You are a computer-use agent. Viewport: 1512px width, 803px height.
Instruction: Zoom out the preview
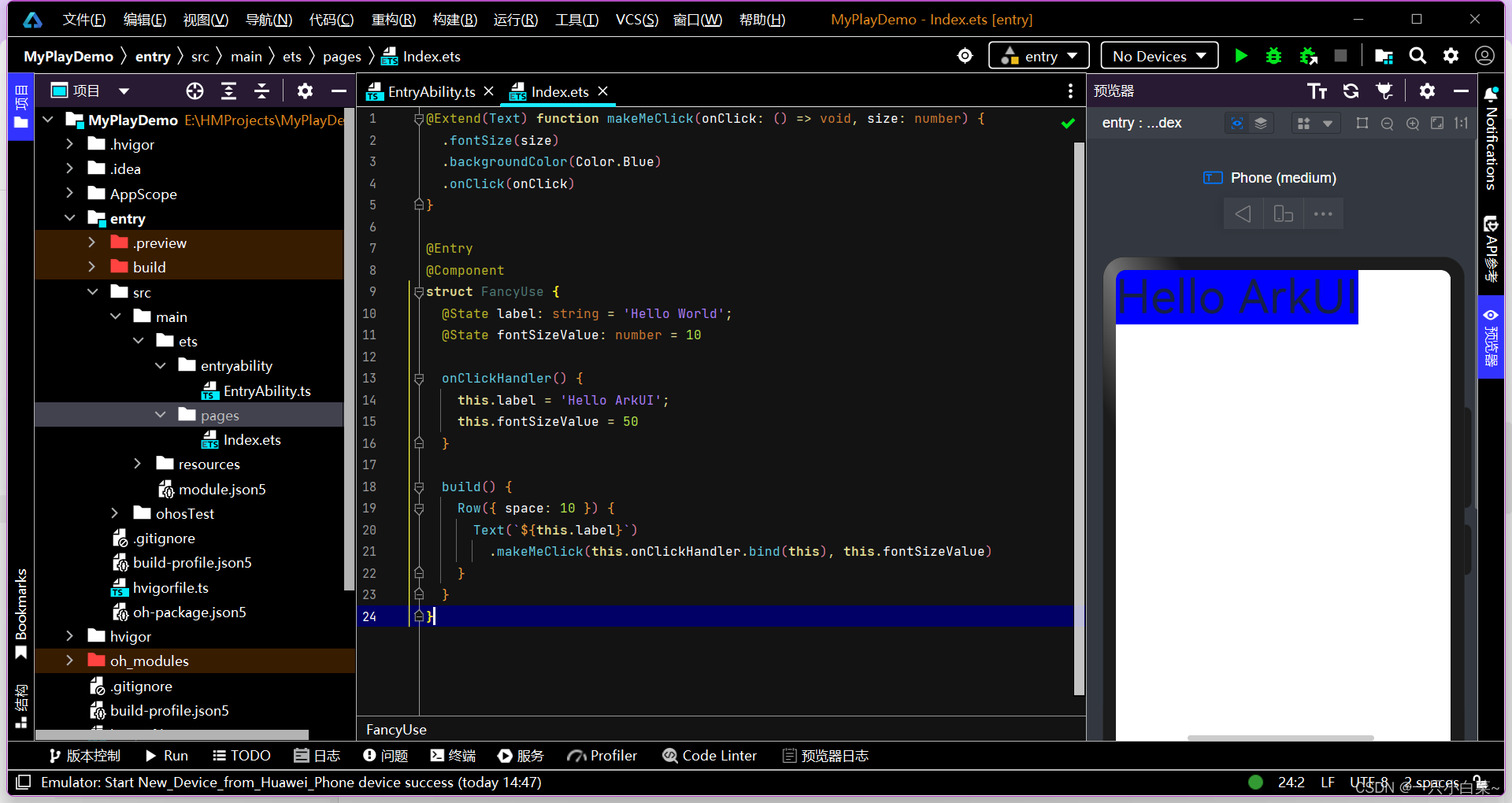pos(1388,124)
